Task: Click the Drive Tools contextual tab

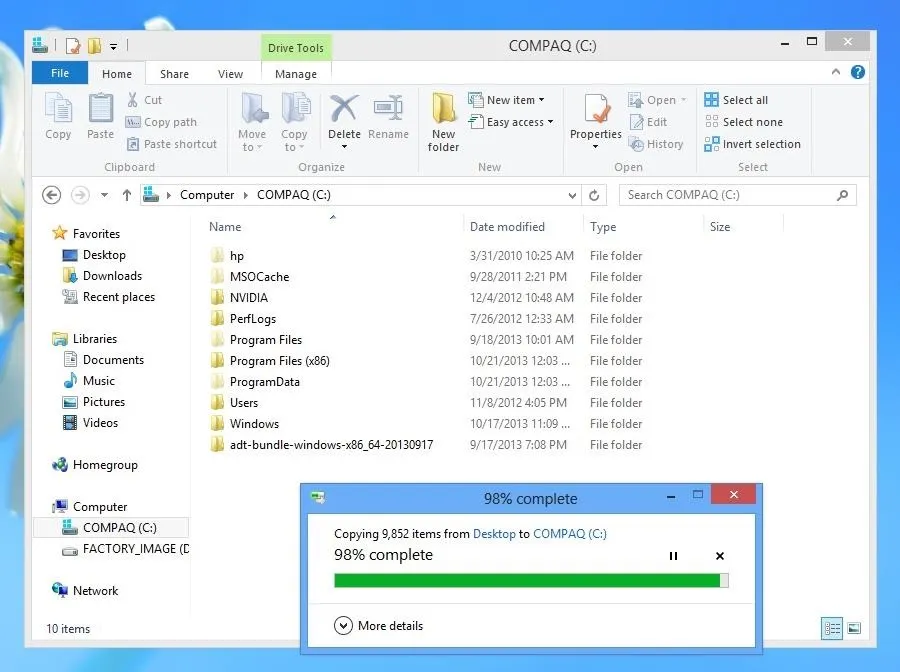Action: coord(296,48)
